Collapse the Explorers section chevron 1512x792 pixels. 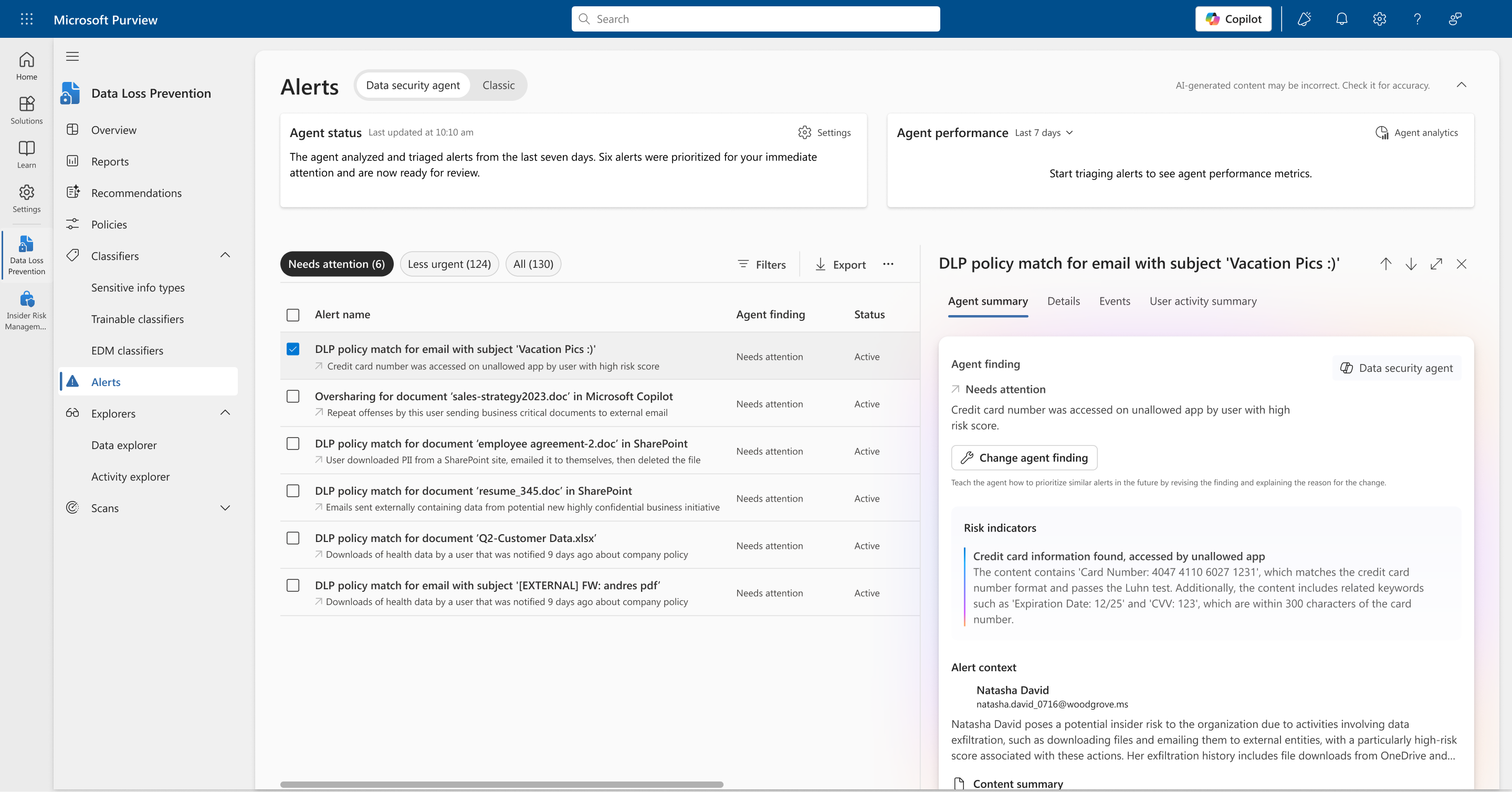click(225, 413)
